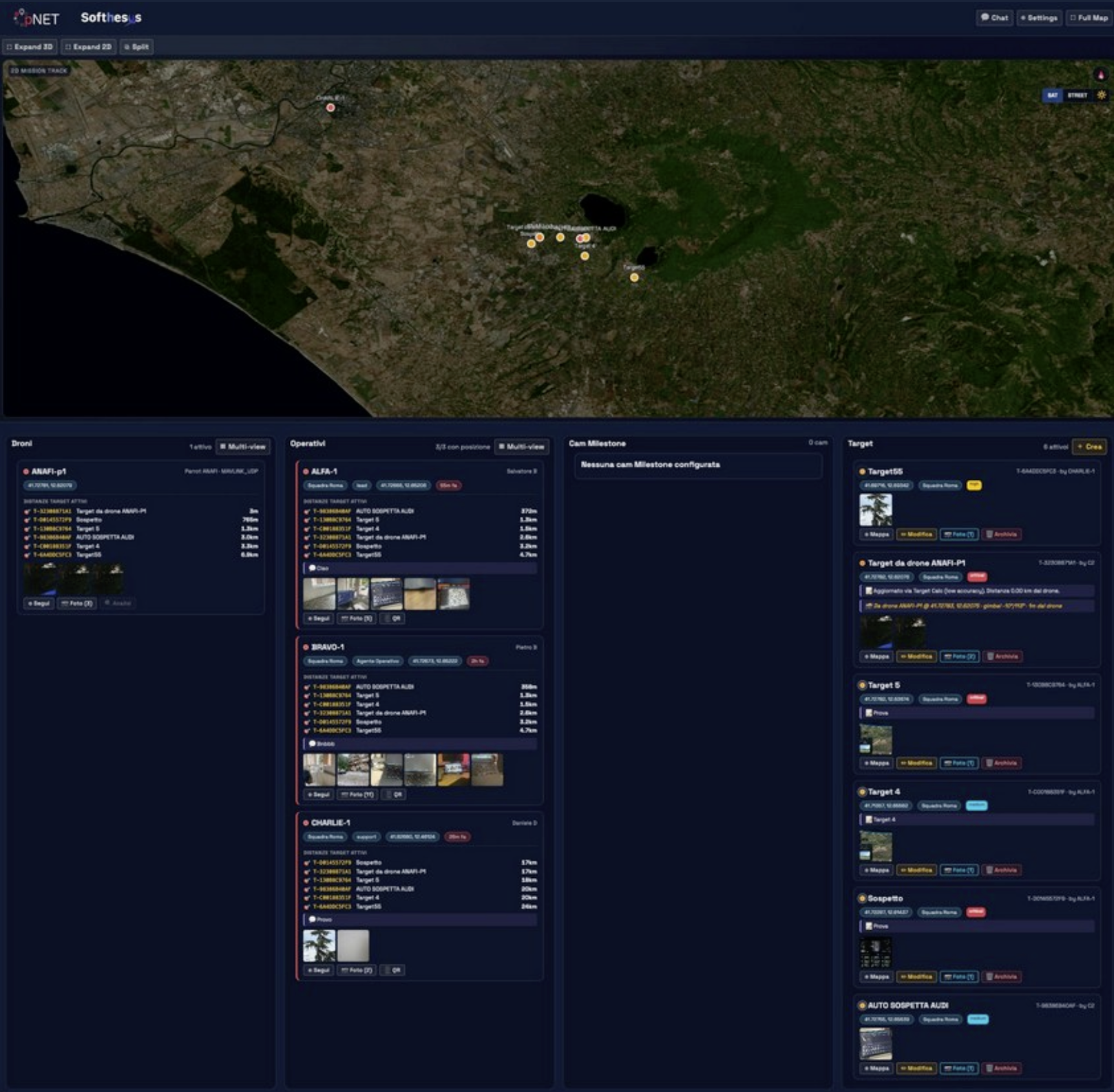Show QR code for CHARLIE-1
Screen dimensions: 1114x1092
pyautogui.click(x=392, y=969)
